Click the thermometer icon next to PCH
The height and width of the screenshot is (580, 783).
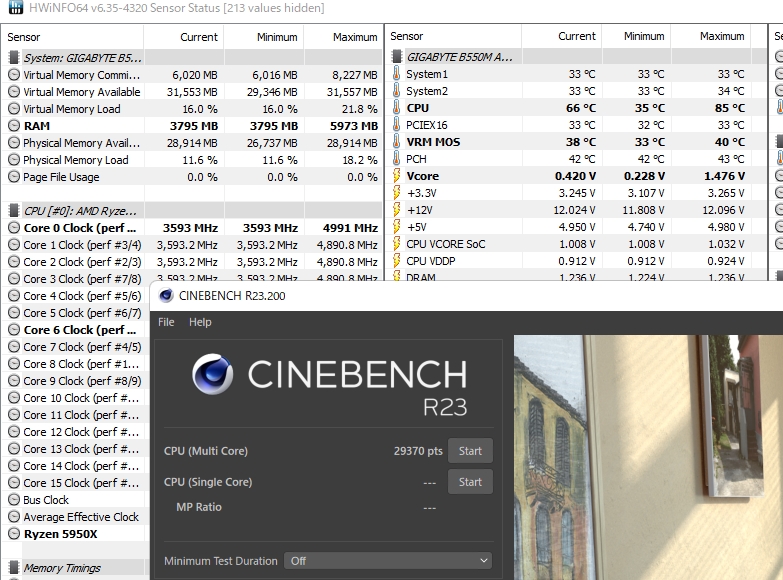(396, 158)
